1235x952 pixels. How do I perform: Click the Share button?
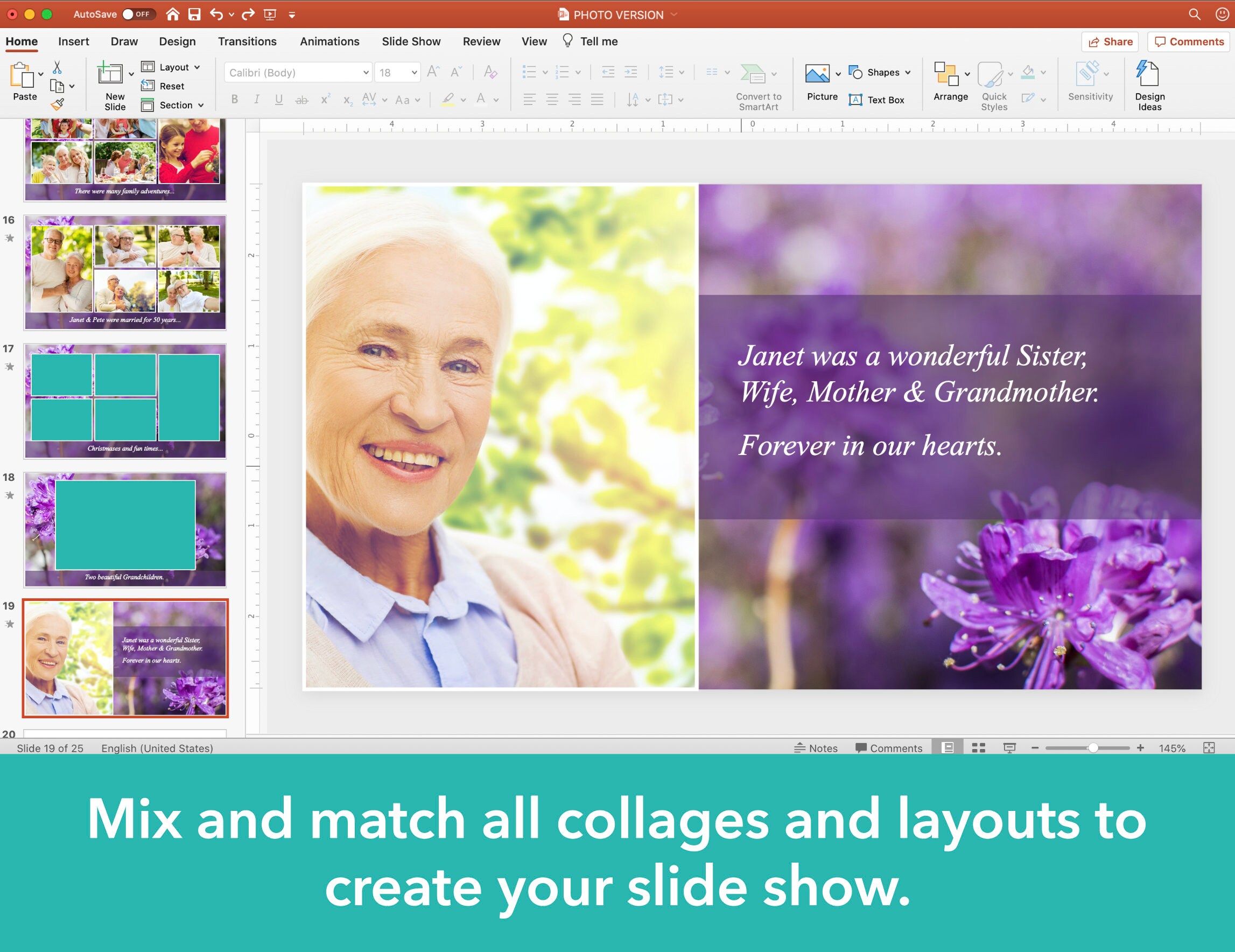point(1109,41)
